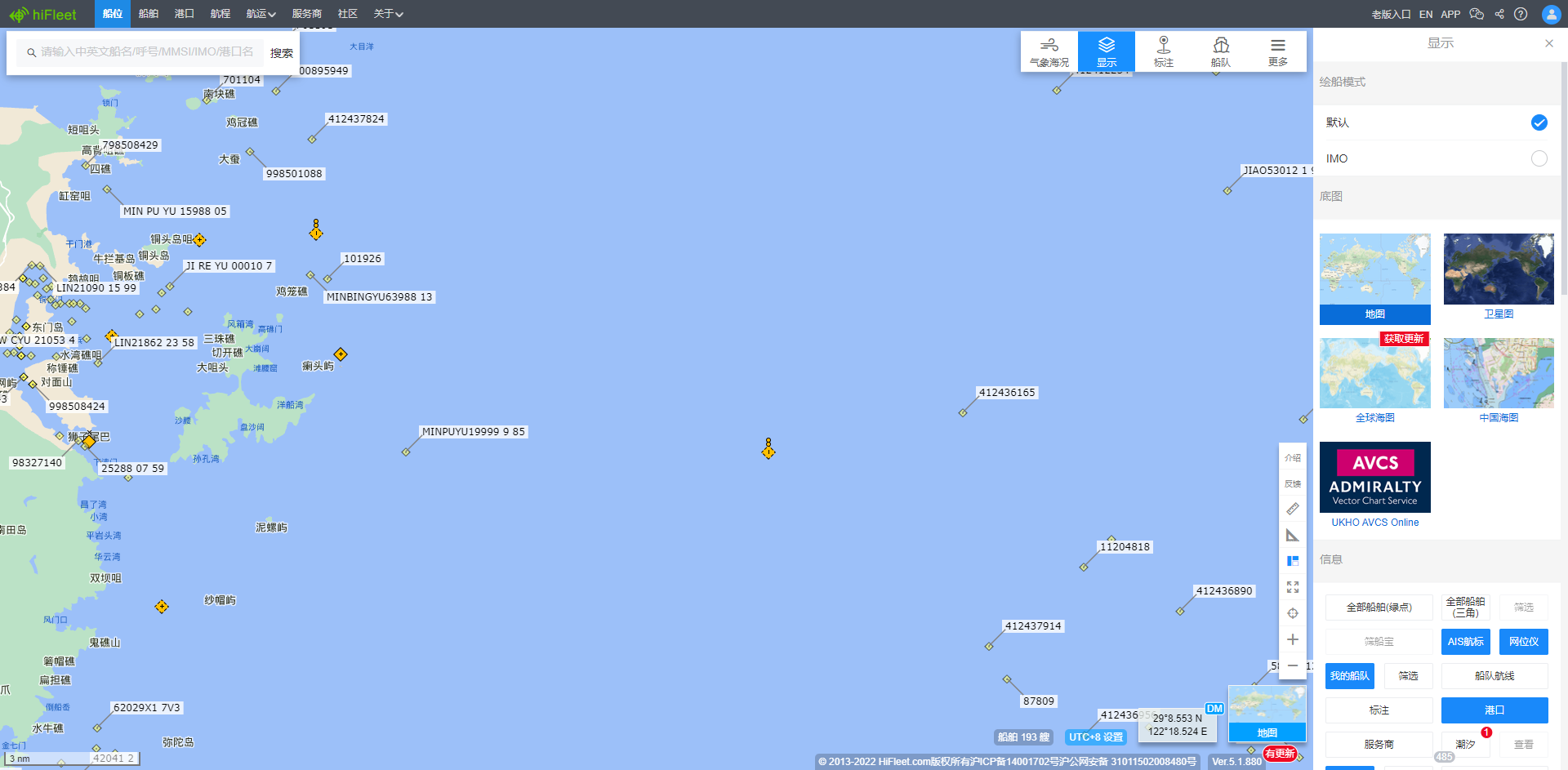The height and width of the screenshot is (770, 1568).
Task: Open the user account avatar
Action: [x=1552, y=14]
